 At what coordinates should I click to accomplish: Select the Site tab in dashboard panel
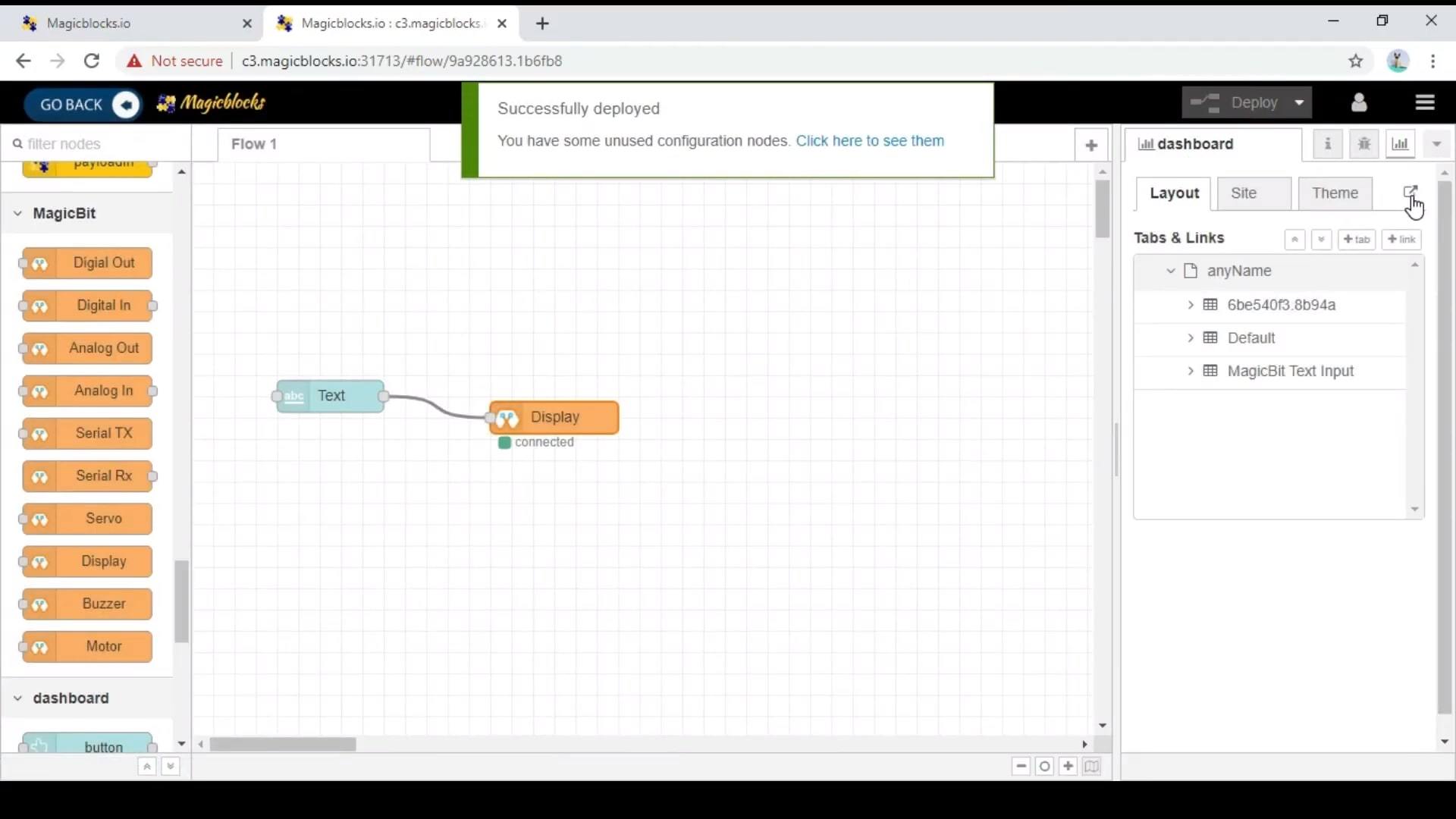[1243, 193]
